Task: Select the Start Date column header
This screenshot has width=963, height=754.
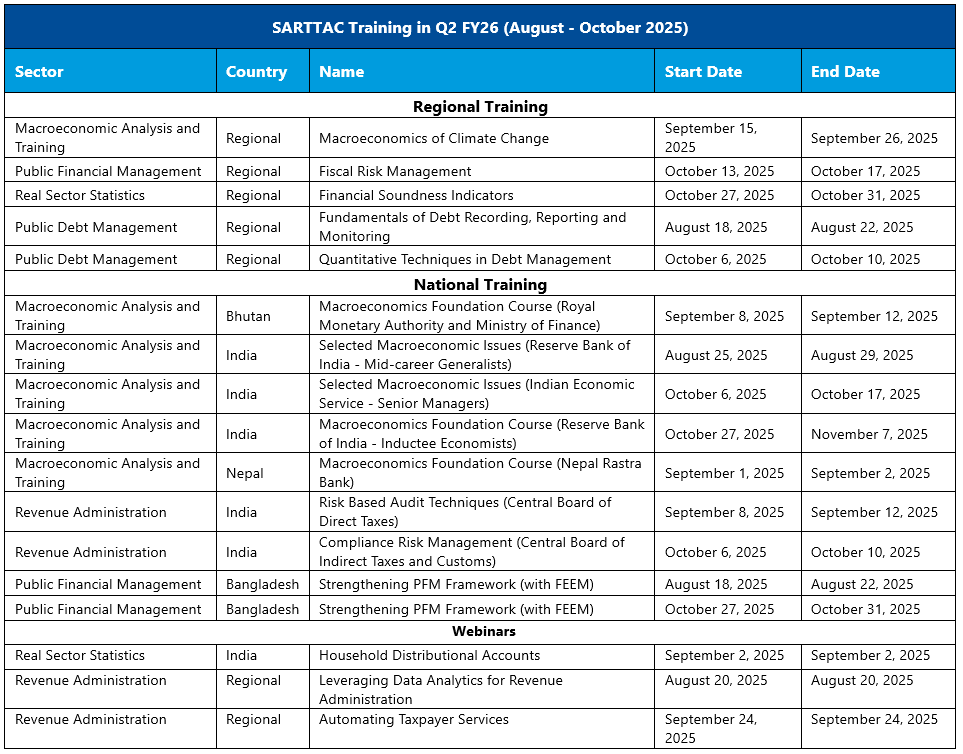Action: [x=703, y=72]
